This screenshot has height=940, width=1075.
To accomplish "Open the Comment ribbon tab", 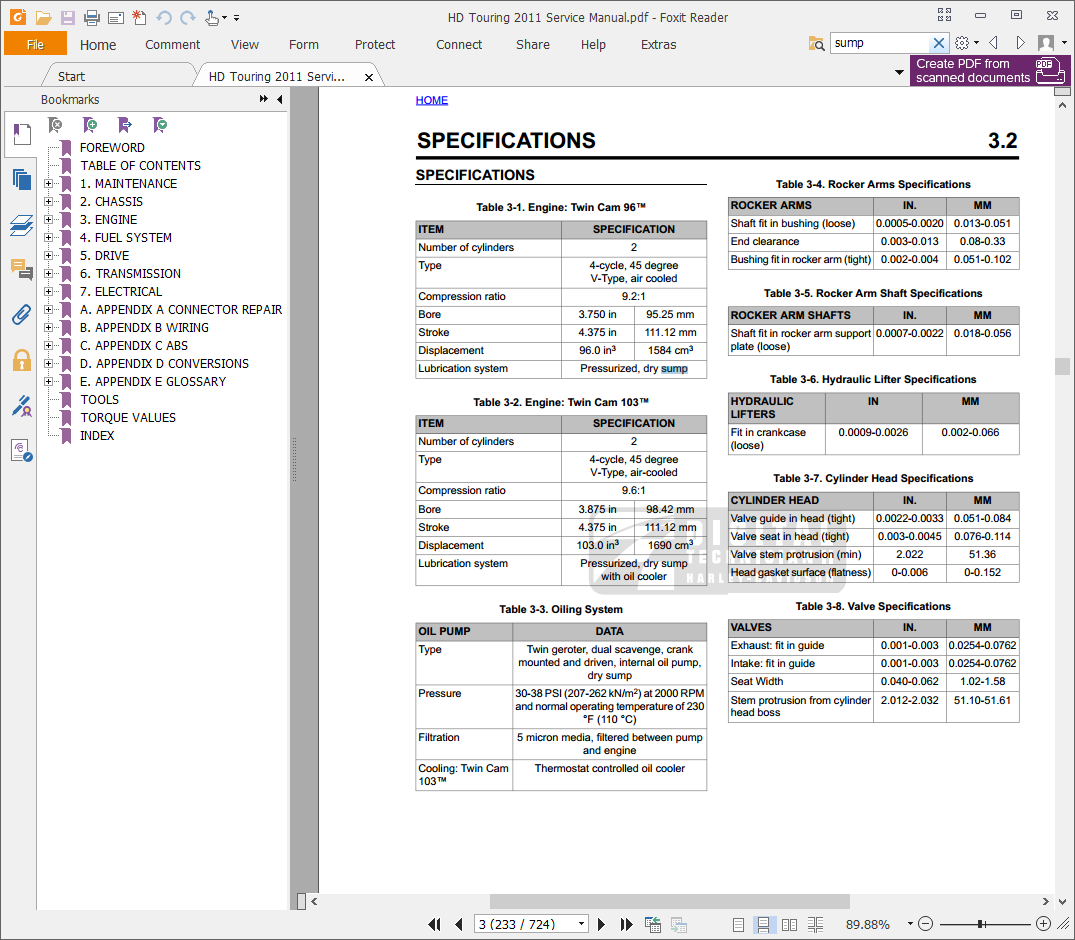I will click(172, 44).
